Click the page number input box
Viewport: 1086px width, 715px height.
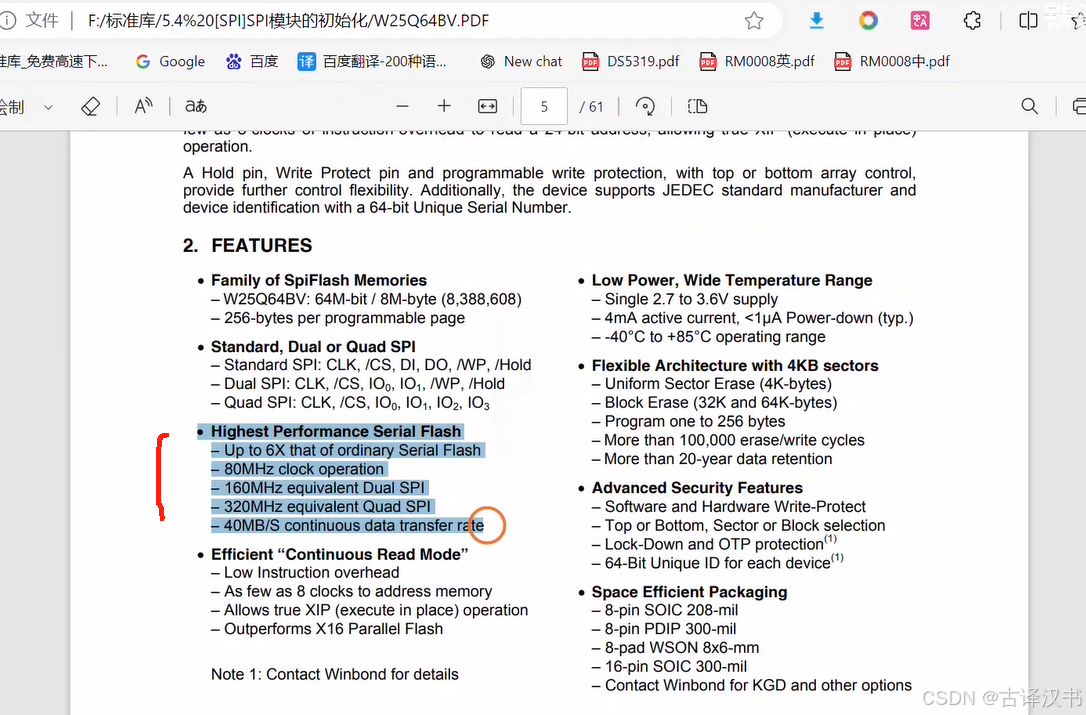[544, 107]
